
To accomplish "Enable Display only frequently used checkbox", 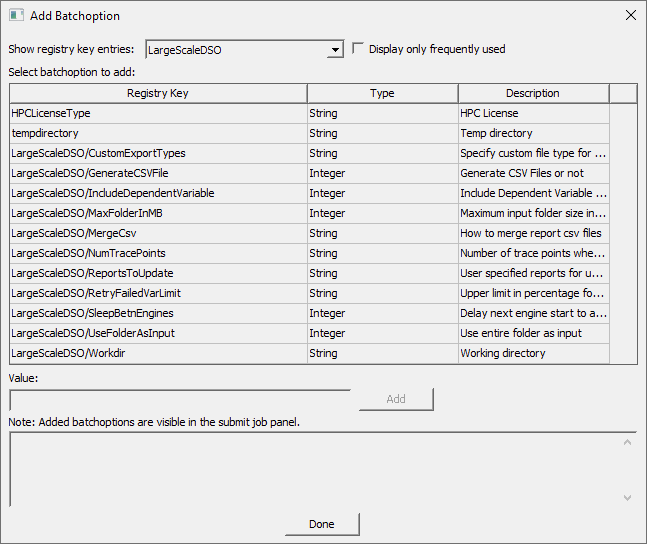I will (x=358, y=48).
